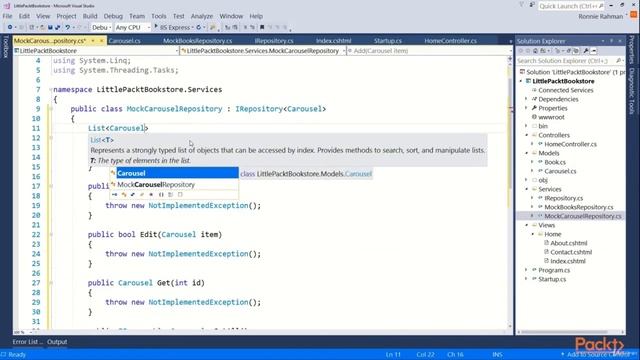
Task: Open the Output panel tab
Action: (57, 342)
